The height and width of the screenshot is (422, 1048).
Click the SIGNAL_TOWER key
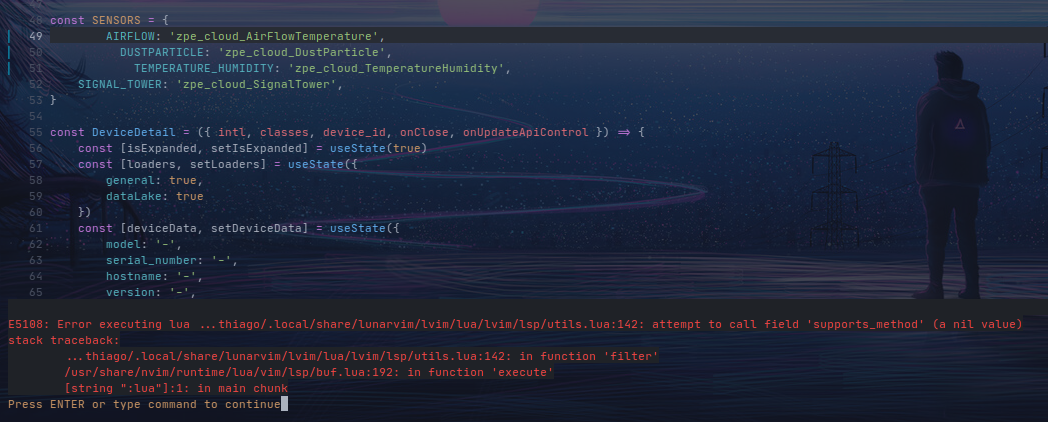click(x=120, y=84)
